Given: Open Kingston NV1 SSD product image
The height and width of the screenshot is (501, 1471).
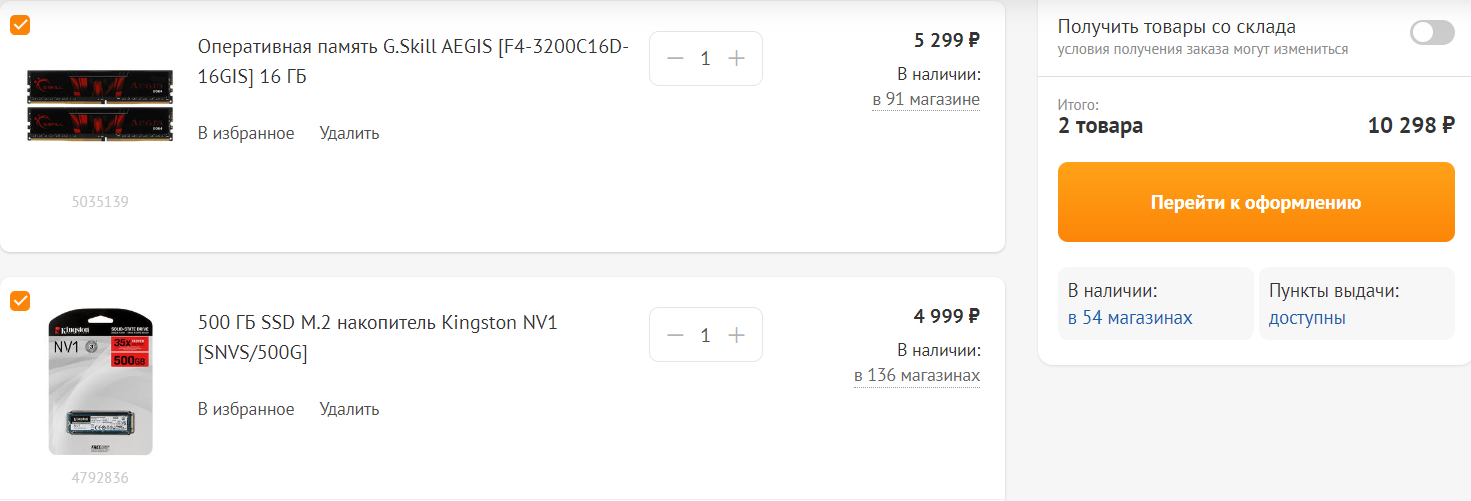Looking at the screenshot, I should 100,381.
